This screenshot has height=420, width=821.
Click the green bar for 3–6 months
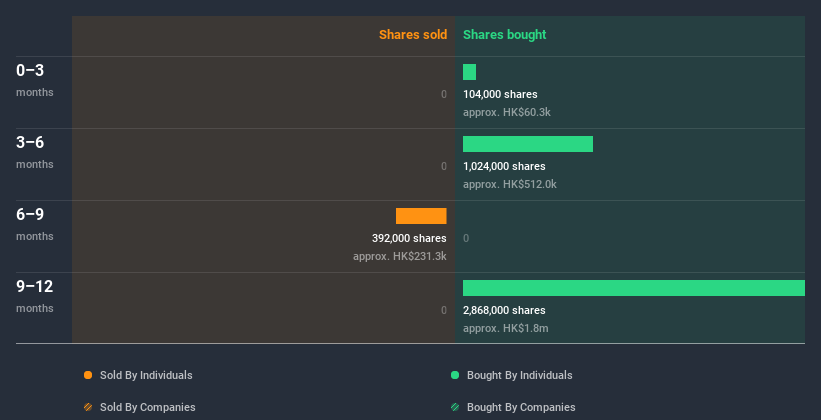pos(528,144)
